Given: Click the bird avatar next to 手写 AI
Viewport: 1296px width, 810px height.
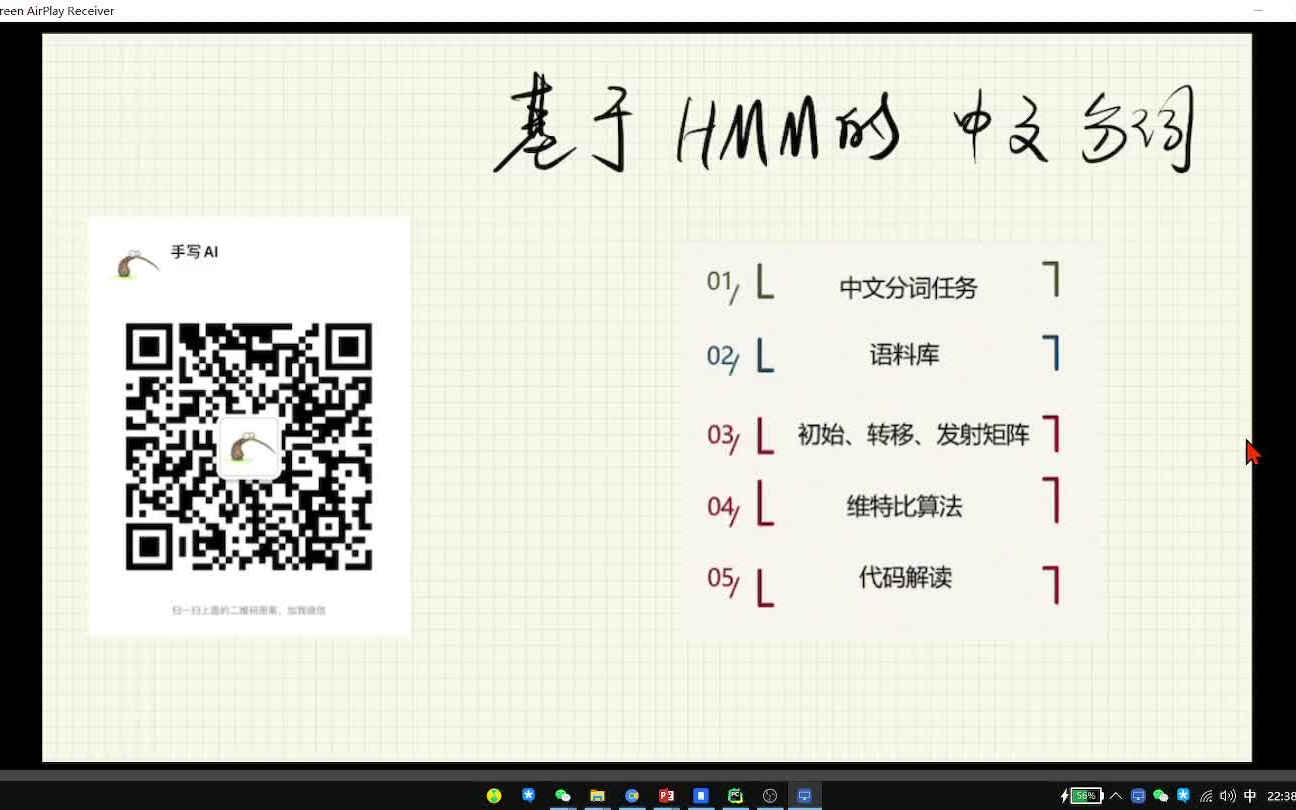Looking at the screenshot, I should (137, 263).
